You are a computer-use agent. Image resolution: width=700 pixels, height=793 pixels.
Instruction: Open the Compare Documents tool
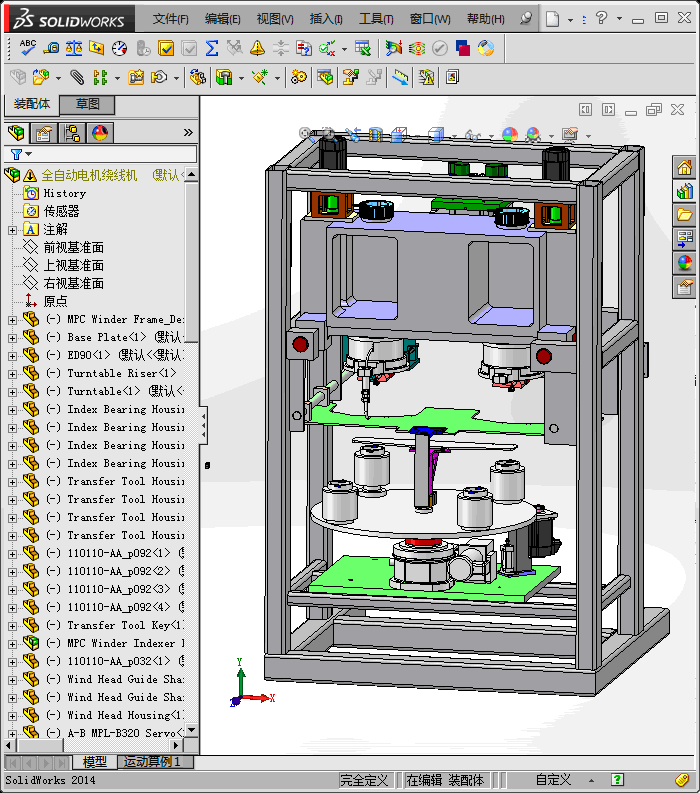(303, 48)
